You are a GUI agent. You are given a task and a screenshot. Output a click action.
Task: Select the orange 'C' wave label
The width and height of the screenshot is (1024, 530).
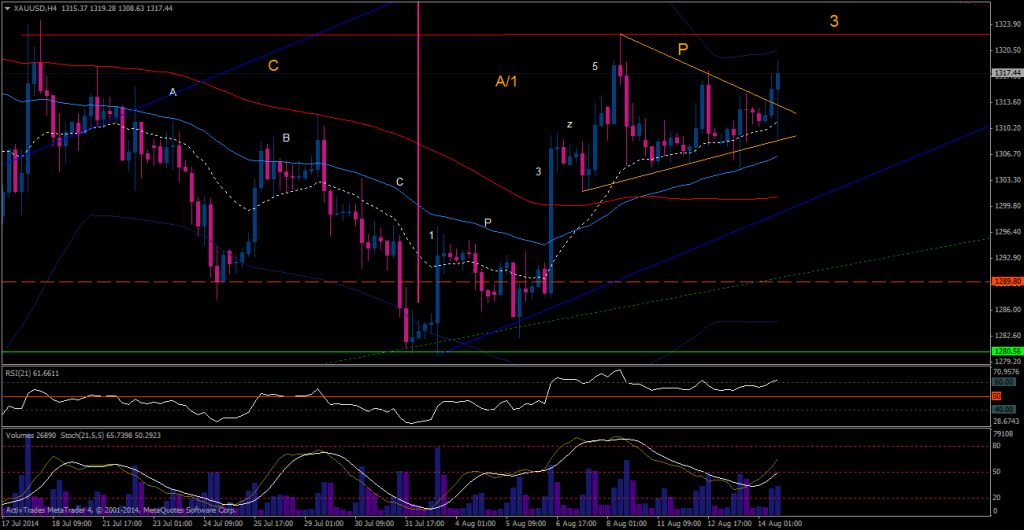274,65
